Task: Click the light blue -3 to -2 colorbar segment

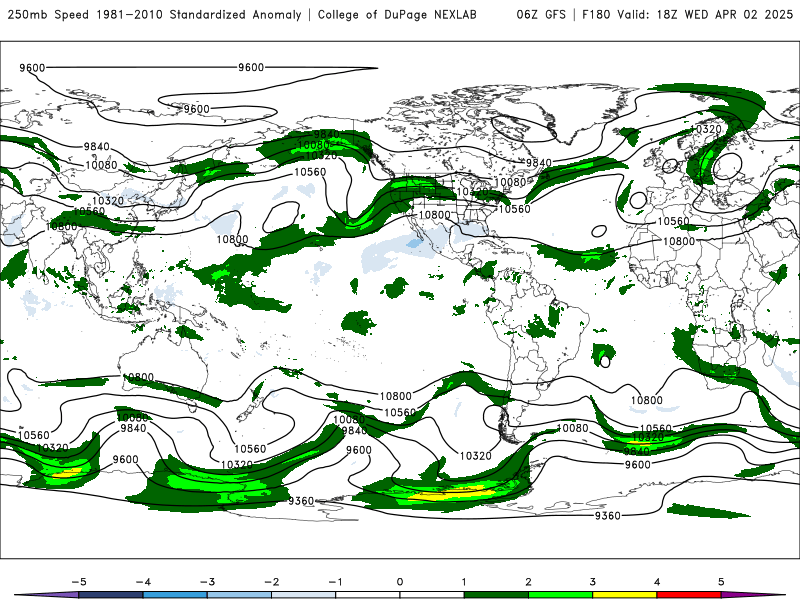Action: coord(239,595)
